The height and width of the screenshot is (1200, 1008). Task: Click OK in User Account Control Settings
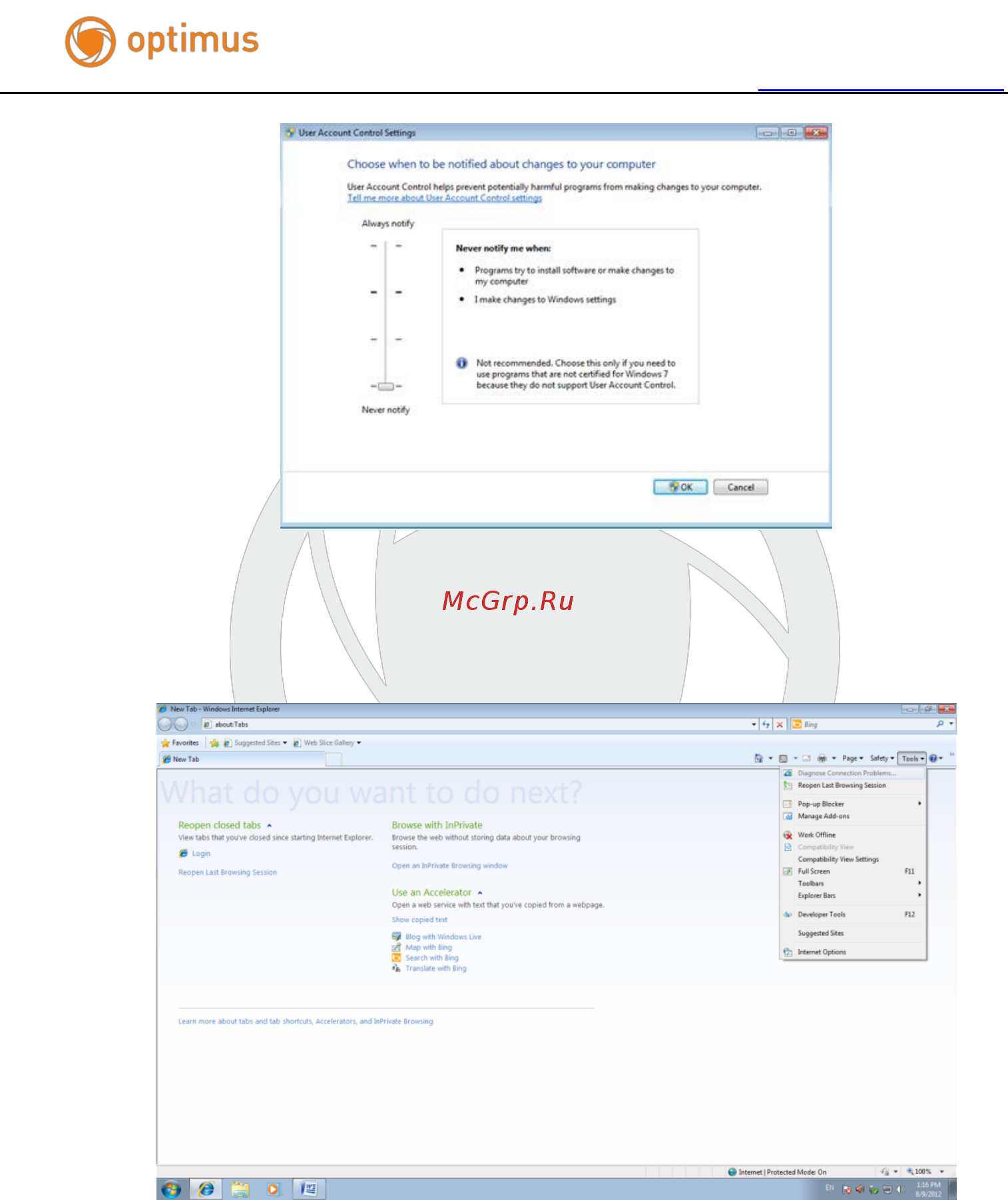coord(680,487)
